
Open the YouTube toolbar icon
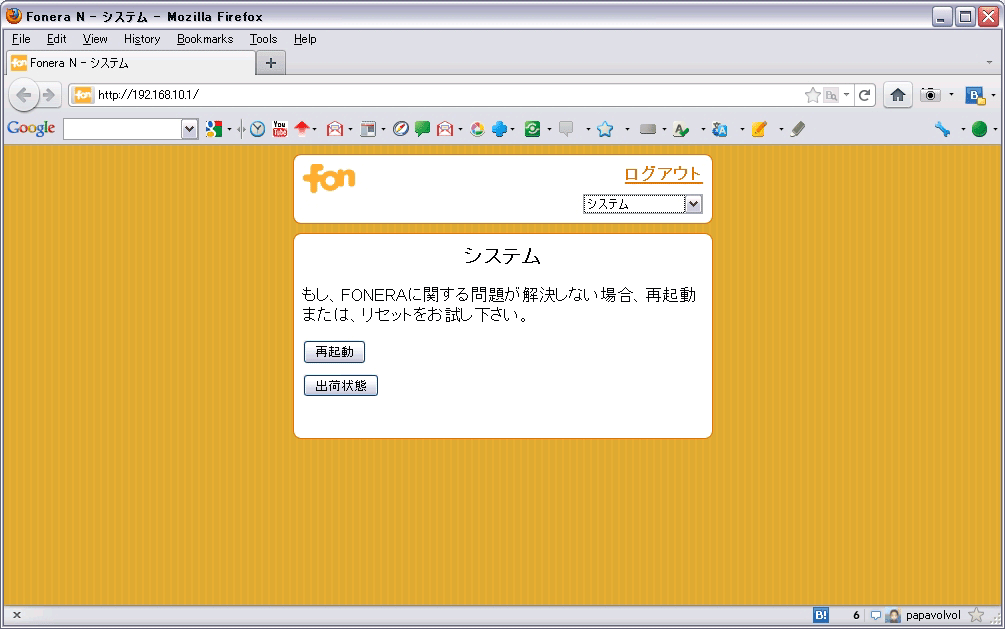tap(279, 129)
